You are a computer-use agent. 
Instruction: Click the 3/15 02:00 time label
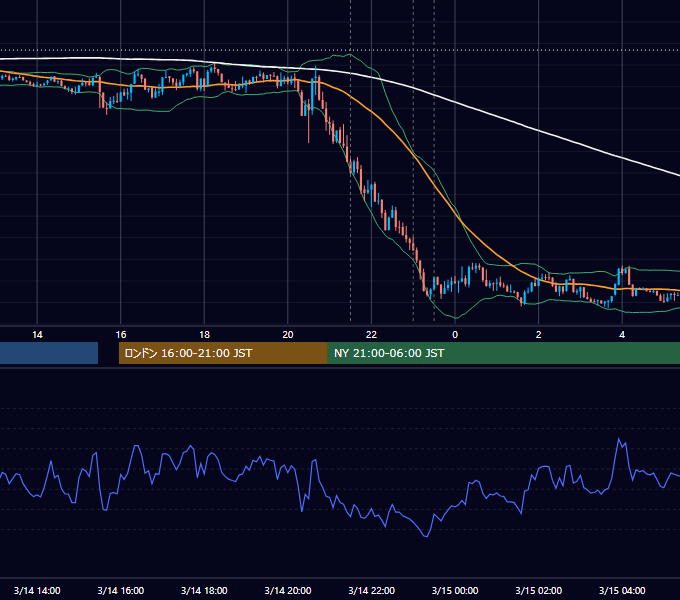click(x=539, y=590)
